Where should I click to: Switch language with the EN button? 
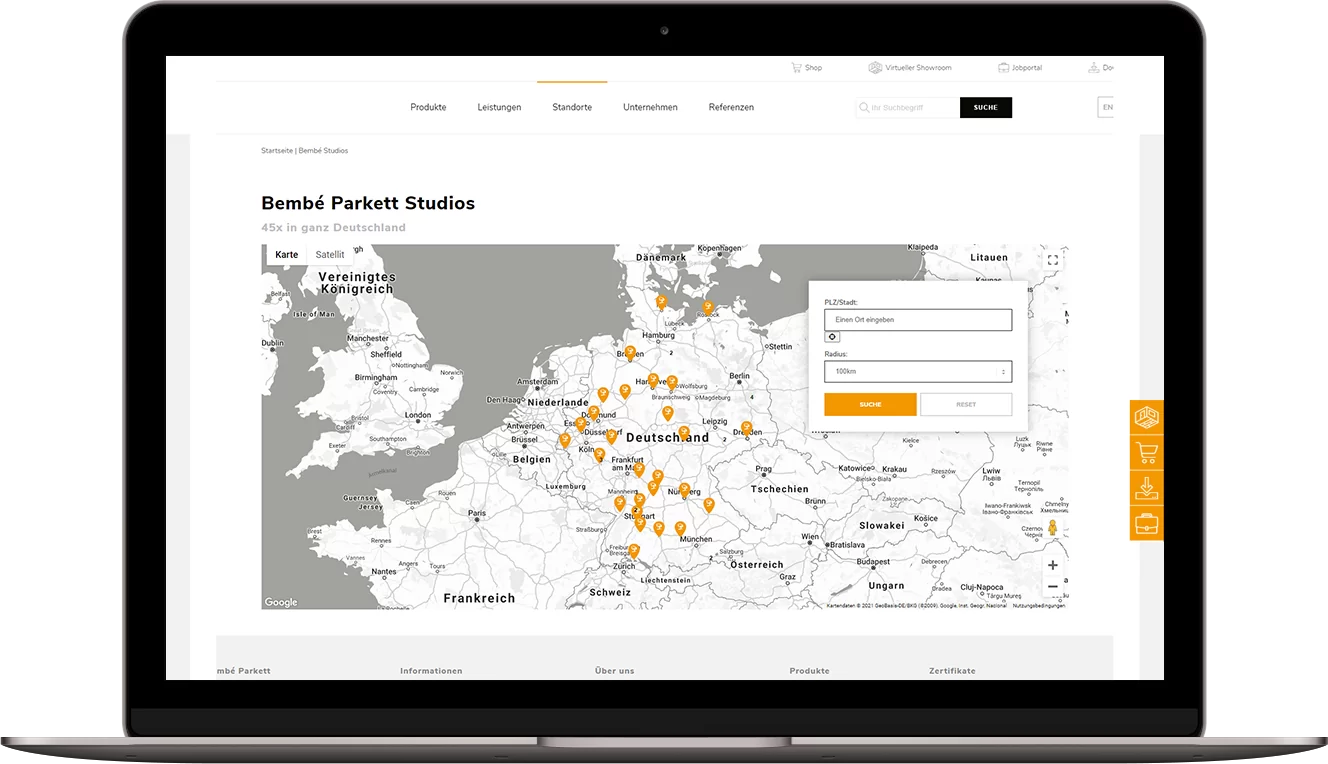tap(1106, 107)
